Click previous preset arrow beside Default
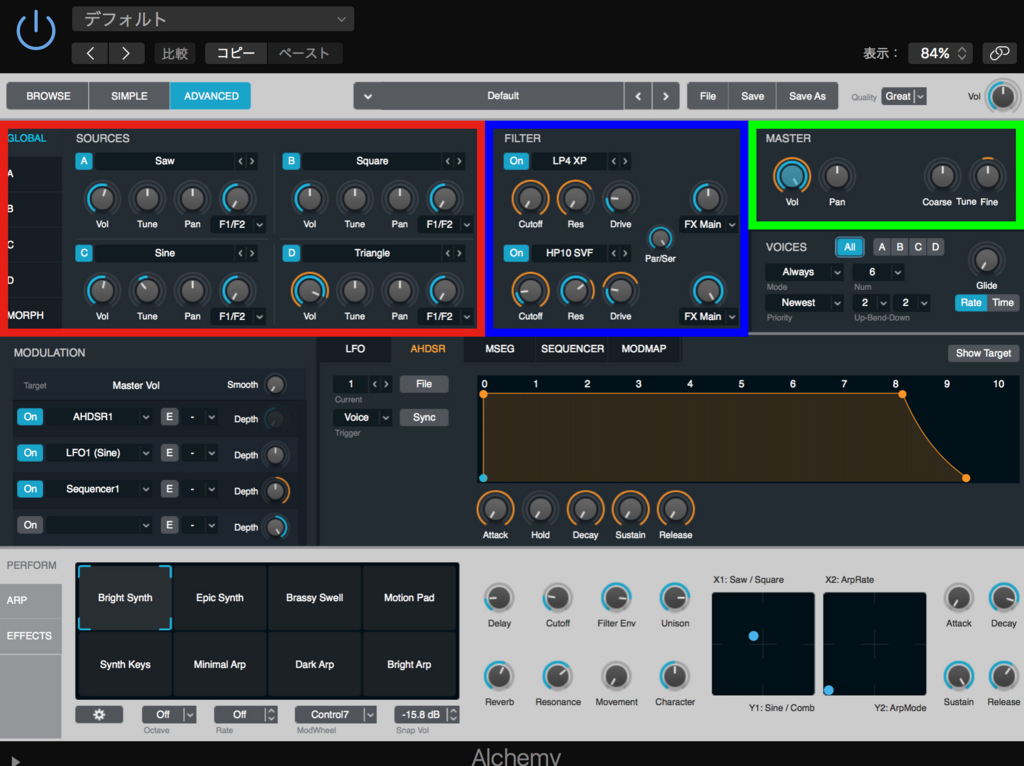The width and height of the screenshot is (1024, 766). [638, 96]
